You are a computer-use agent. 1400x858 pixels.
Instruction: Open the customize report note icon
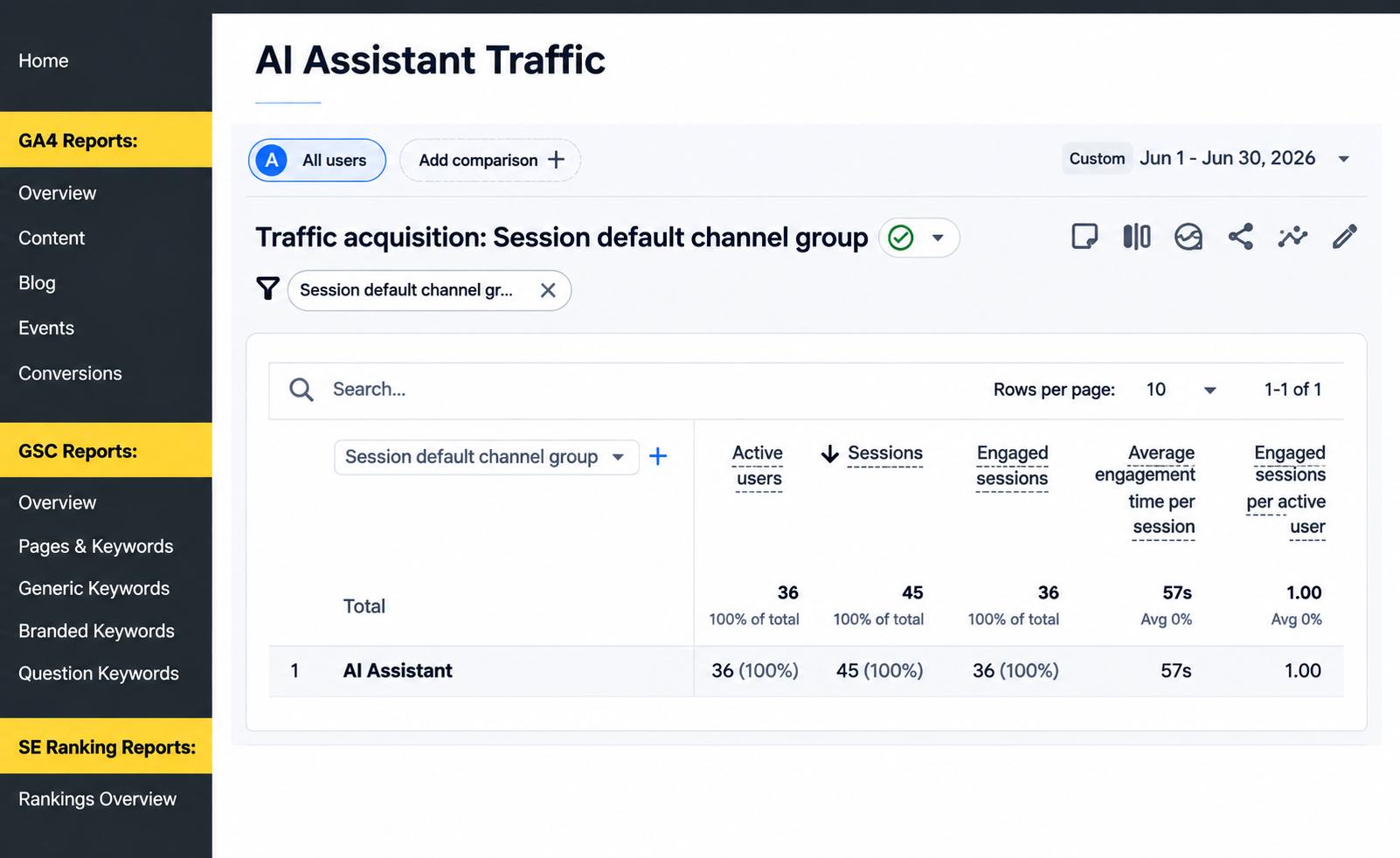coord(1085,236)
